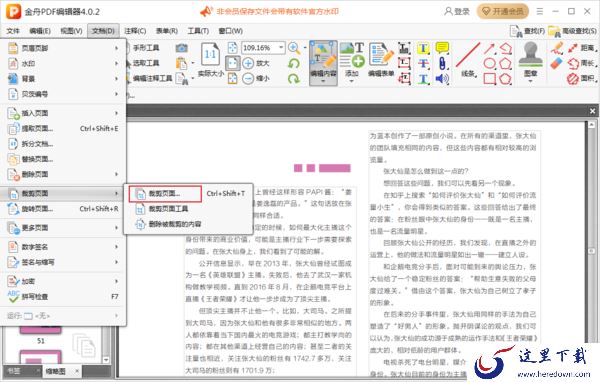Click the 高级查找(S) advanced search button
This screenshot has height=382, width=600.
click(572, 31)
